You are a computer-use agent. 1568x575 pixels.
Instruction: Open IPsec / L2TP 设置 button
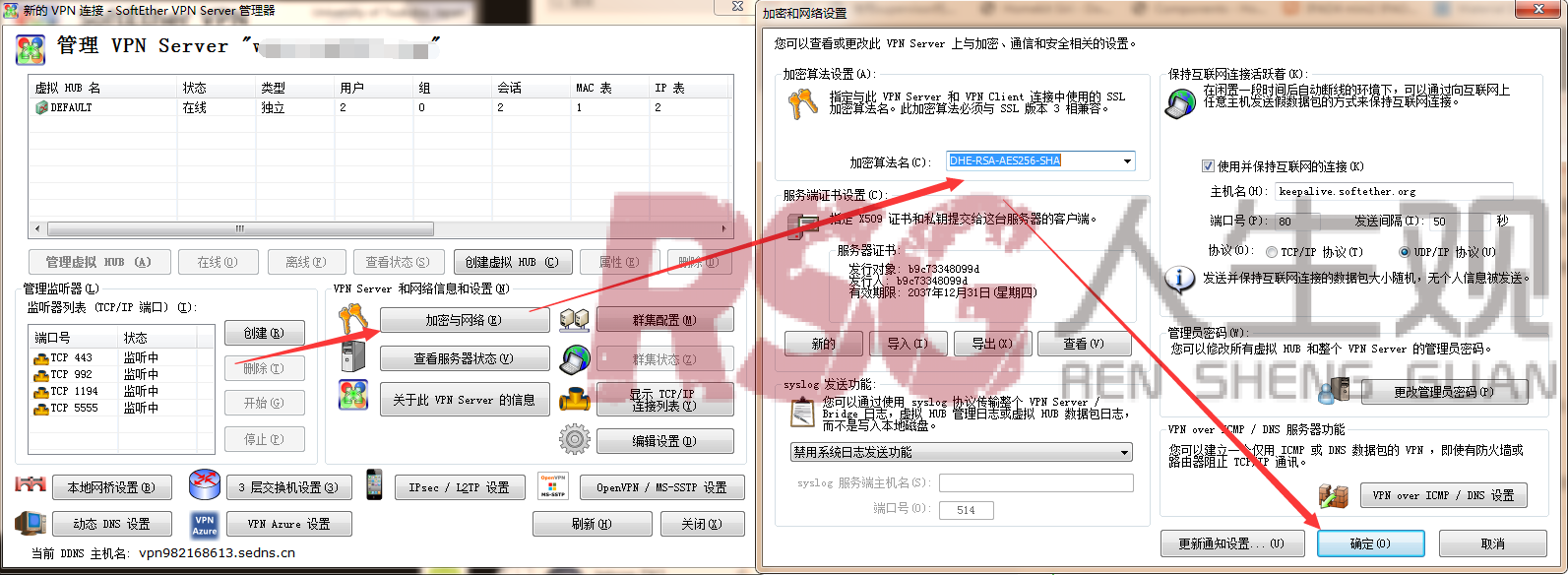click(x=459, y=487)
